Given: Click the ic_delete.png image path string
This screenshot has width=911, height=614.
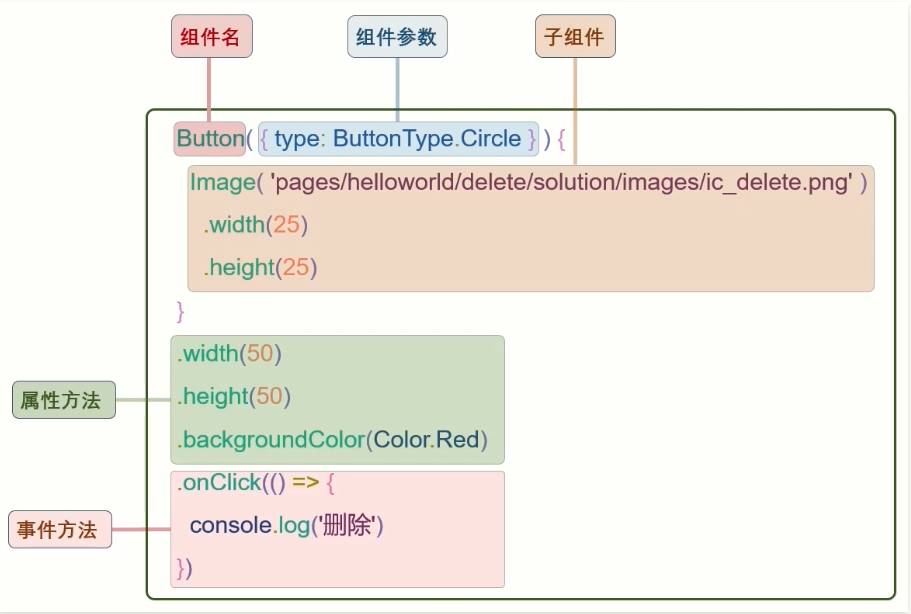Looking at the screenshot, I should (561, 182).
